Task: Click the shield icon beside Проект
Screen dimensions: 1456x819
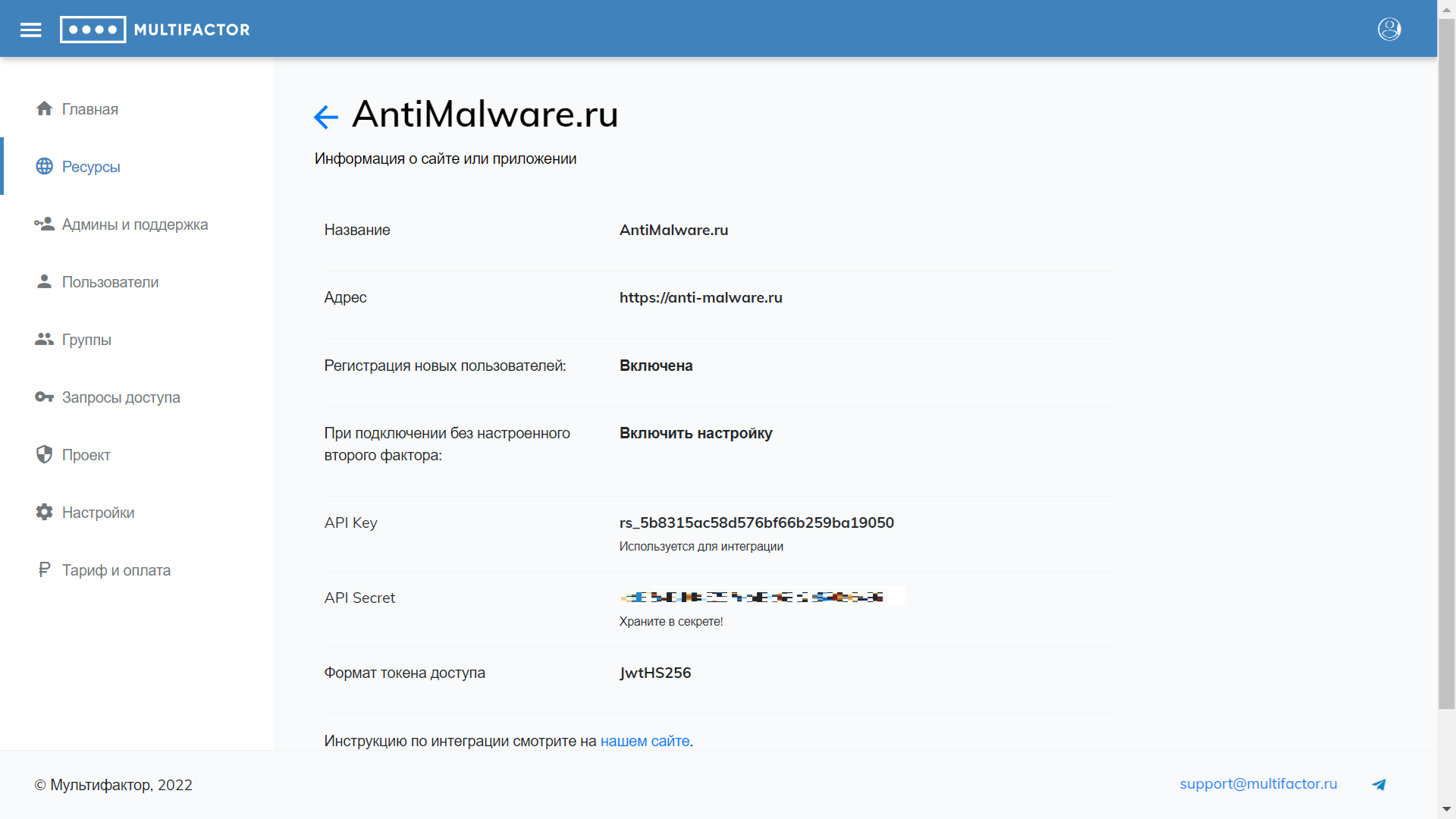Action: pos(44,454)
